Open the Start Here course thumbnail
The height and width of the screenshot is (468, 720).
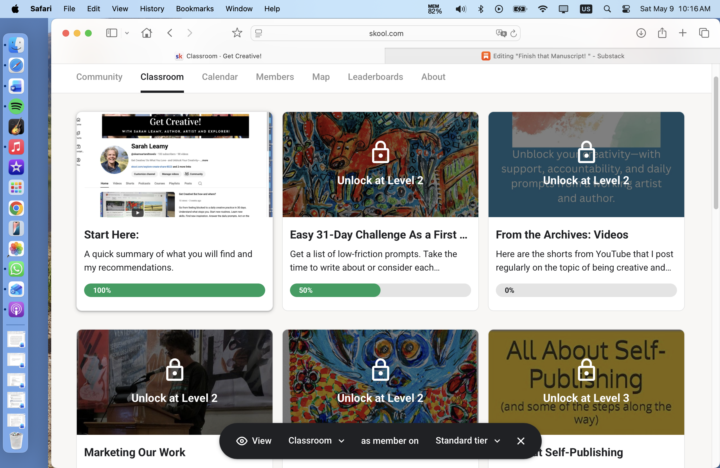174,164
